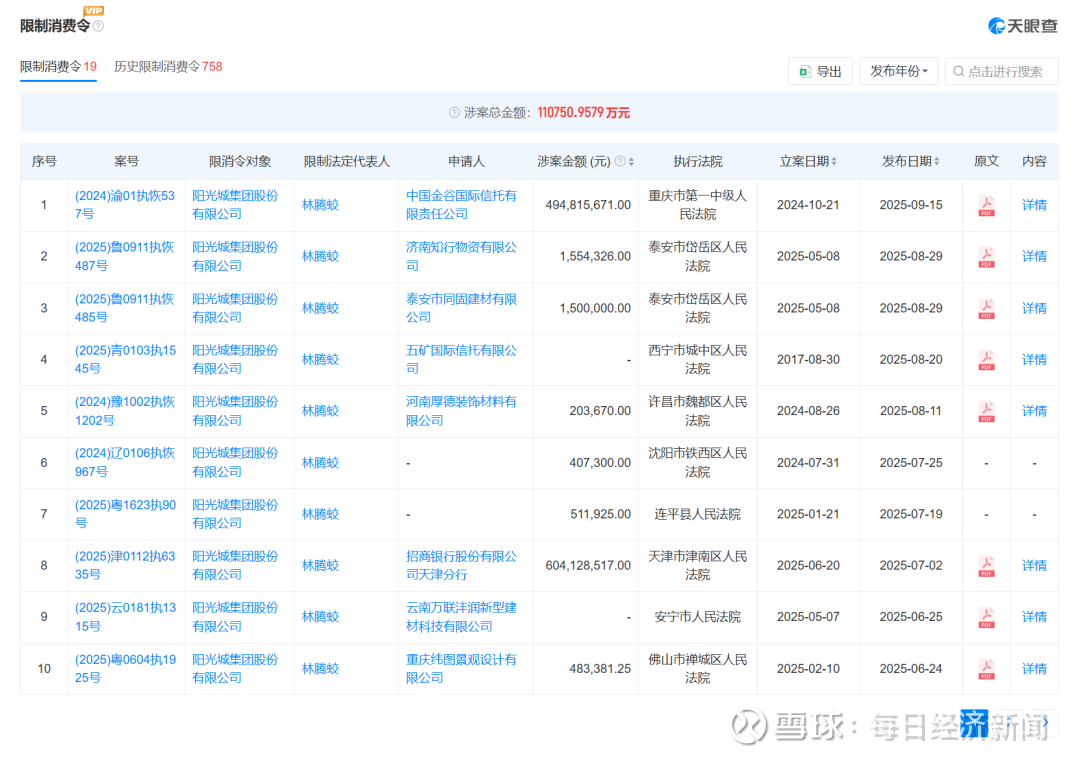The height and width of the screenshot is (760, 1080).
Task: Open case (2025)鲁0911执恢485号
Action: tap(125, 309)
